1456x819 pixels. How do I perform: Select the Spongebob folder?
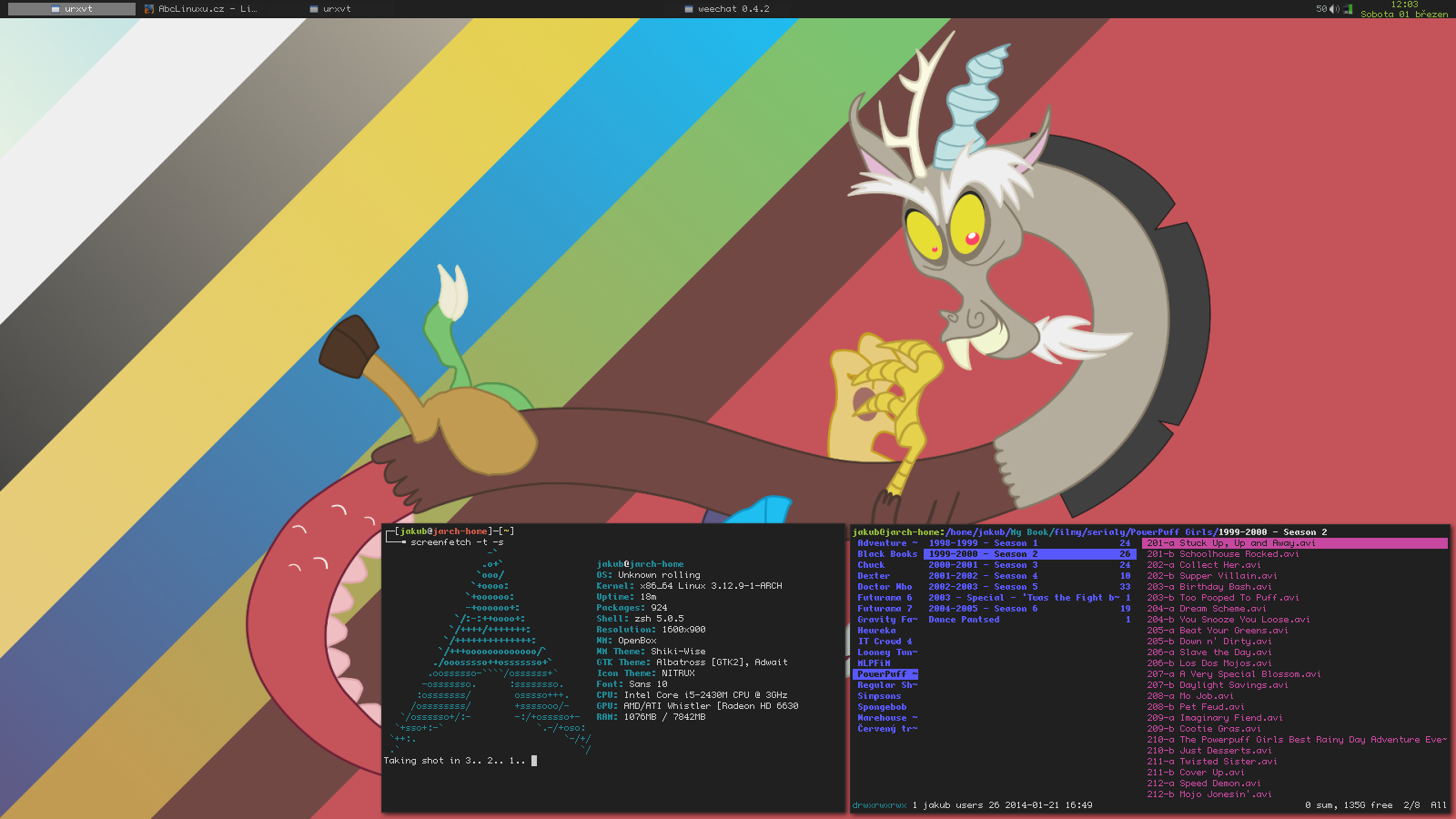(x=882, y=707)
